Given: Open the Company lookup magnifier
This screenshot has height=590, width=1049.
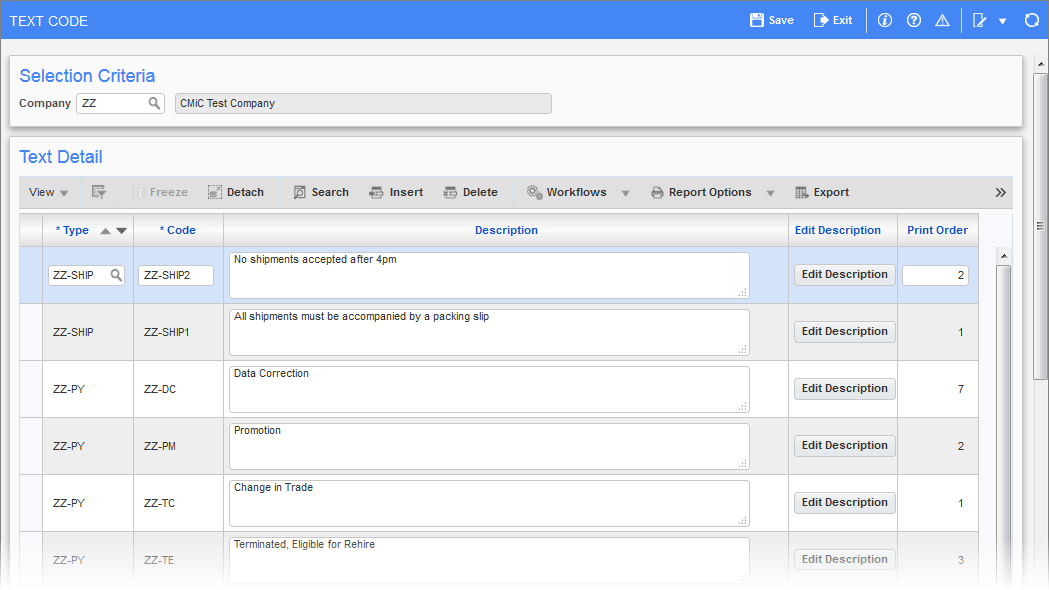Looking at the screenshot, I should click(155, 103).
